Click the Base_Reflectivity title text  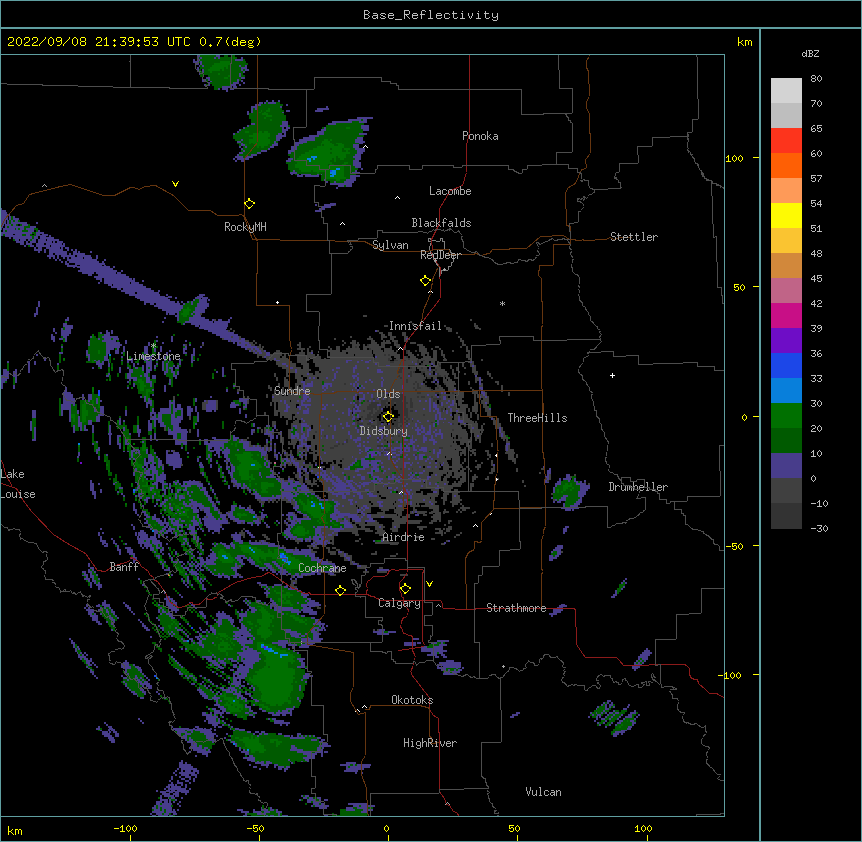pos(431,15)
